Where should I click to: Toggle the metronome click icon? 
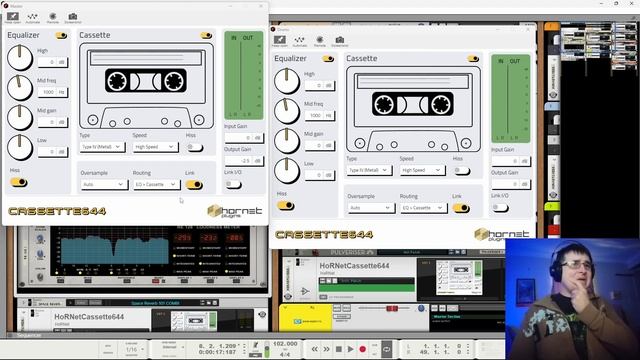pos(256,346)
